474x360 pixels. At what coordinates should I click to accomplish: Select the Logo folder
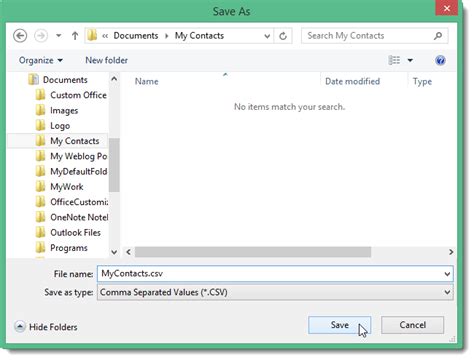pos(60,126)
